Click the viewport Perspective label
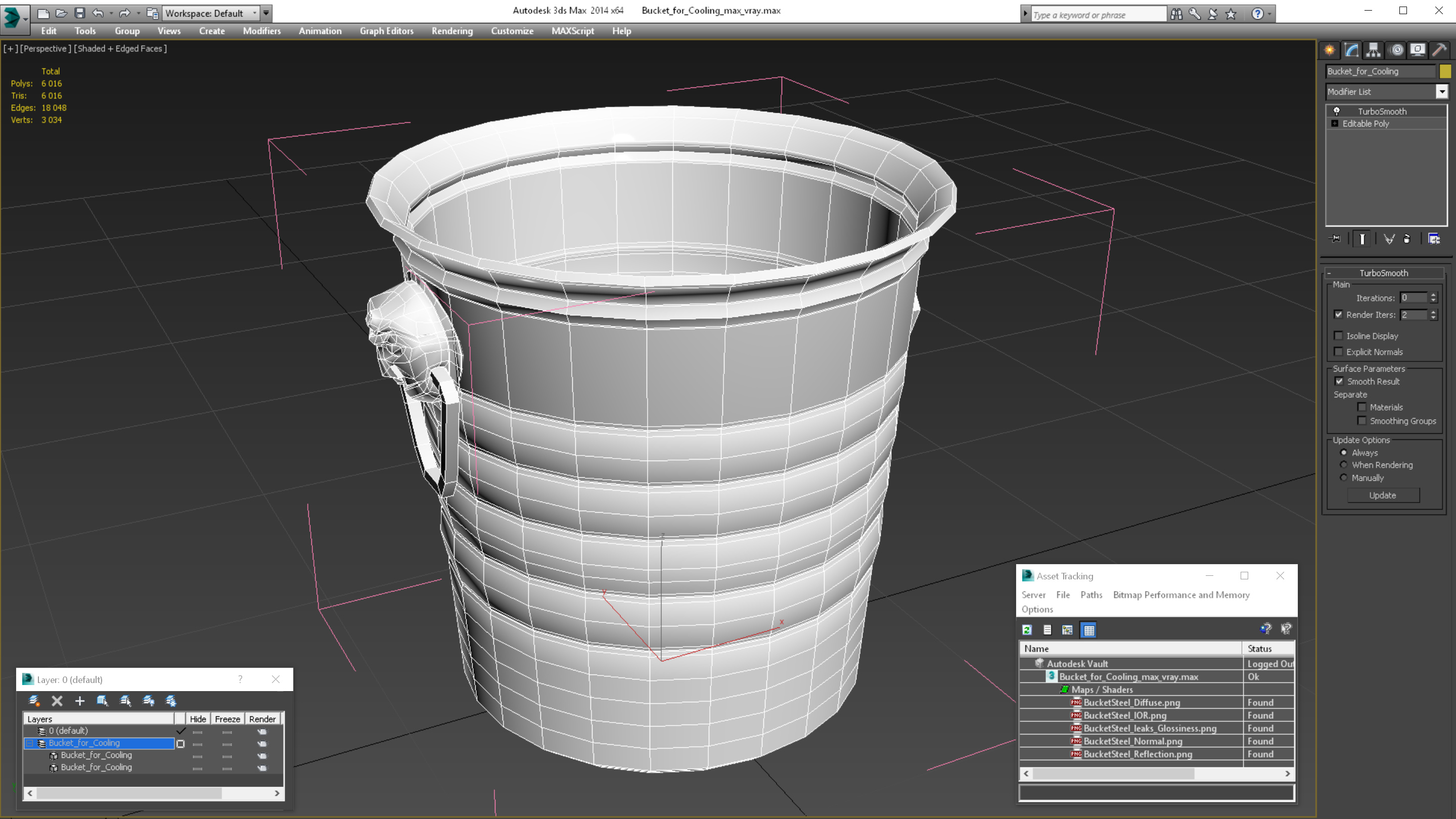Image resolution: width=1456 pixels, height=819 pixels. (46, 49)
